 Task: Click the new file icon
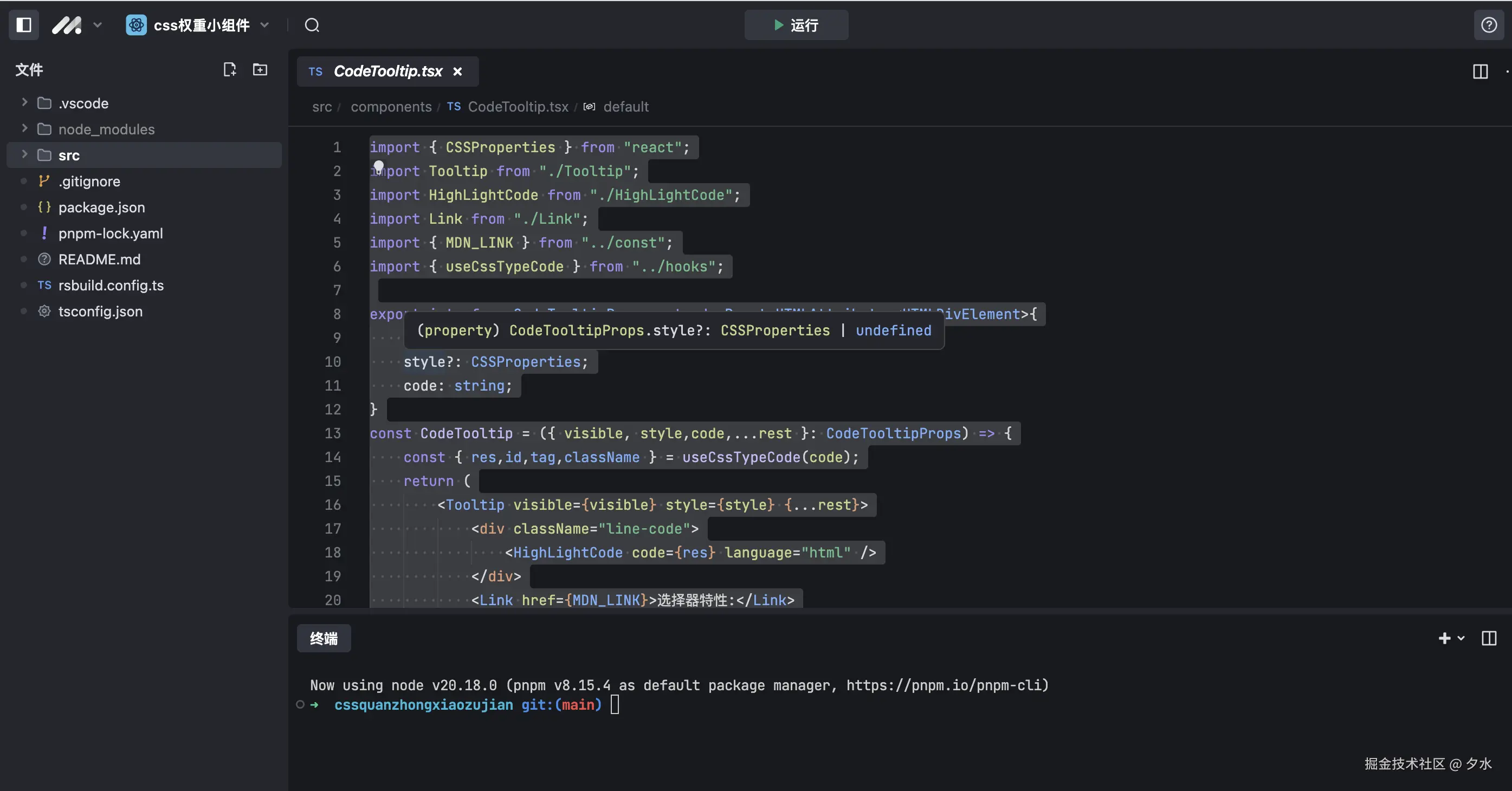[x=229, y=70]
